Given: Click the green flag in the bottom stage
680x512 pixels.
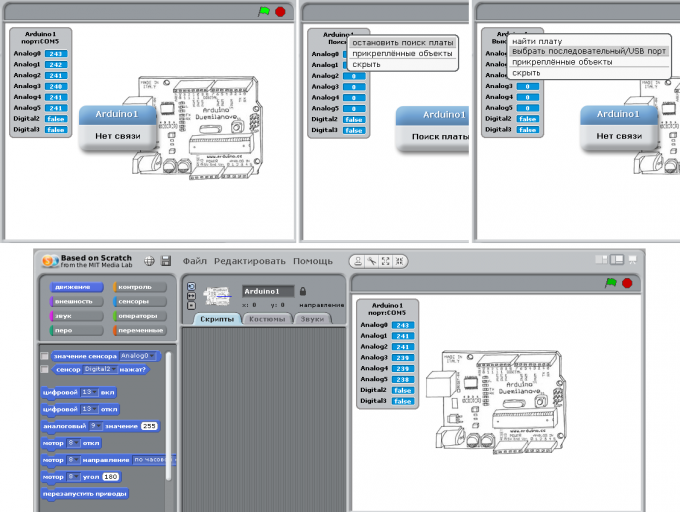Looking at the screenshot, I should pyautogui.click(x=611, y=283).
